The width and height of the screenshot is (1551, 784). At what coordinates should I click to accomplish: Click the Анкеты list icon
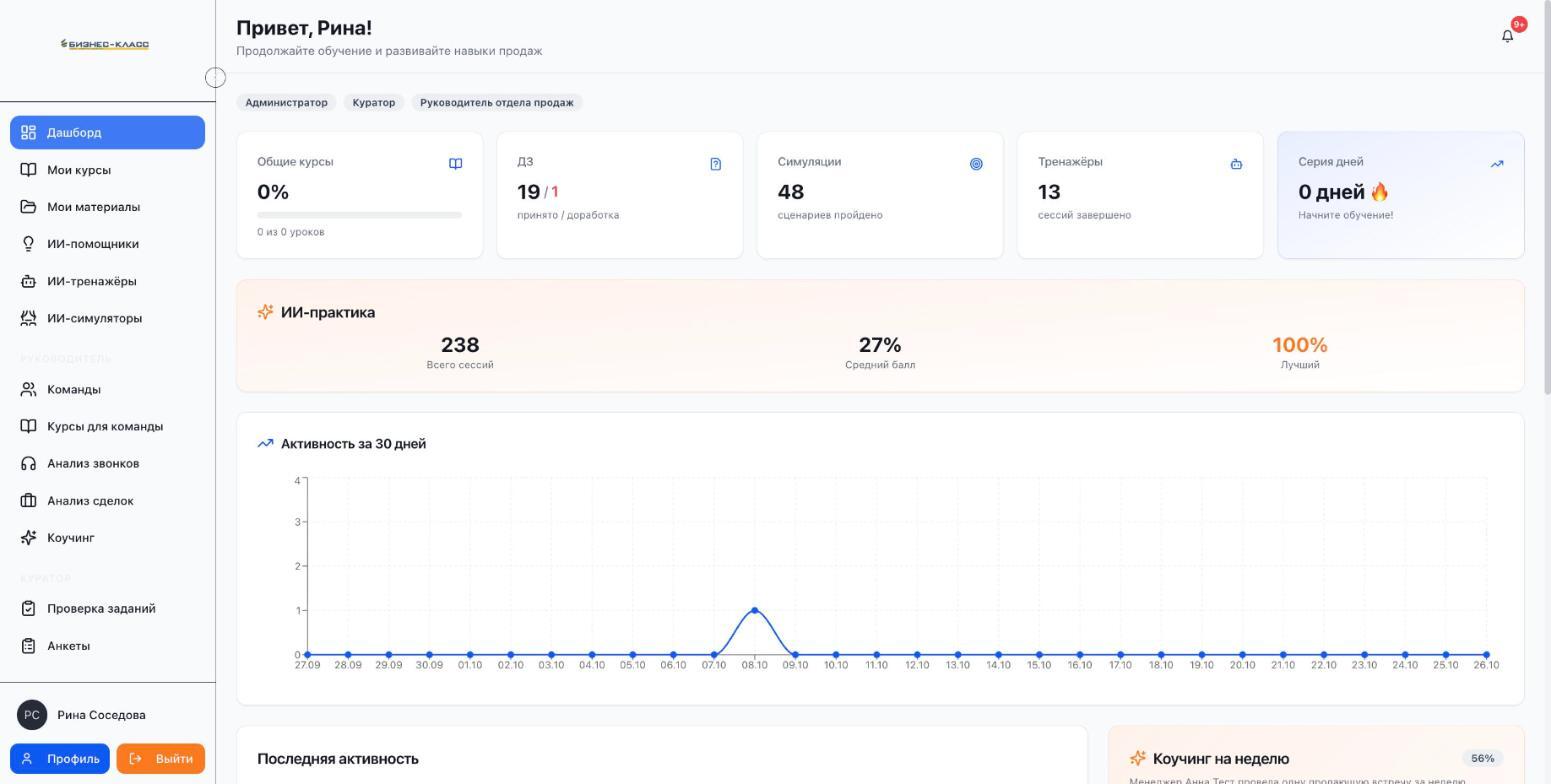tap(28, 645)
